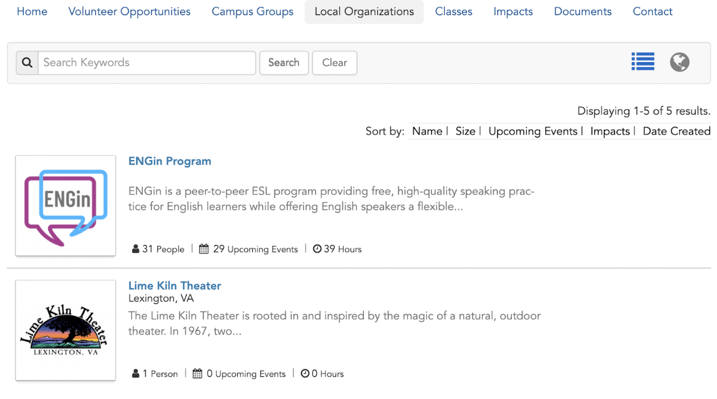This screenshot has width=717, height=399.
Task: Click the calendar icon beside 29 Upcoming Events
Action: point(204,249)
